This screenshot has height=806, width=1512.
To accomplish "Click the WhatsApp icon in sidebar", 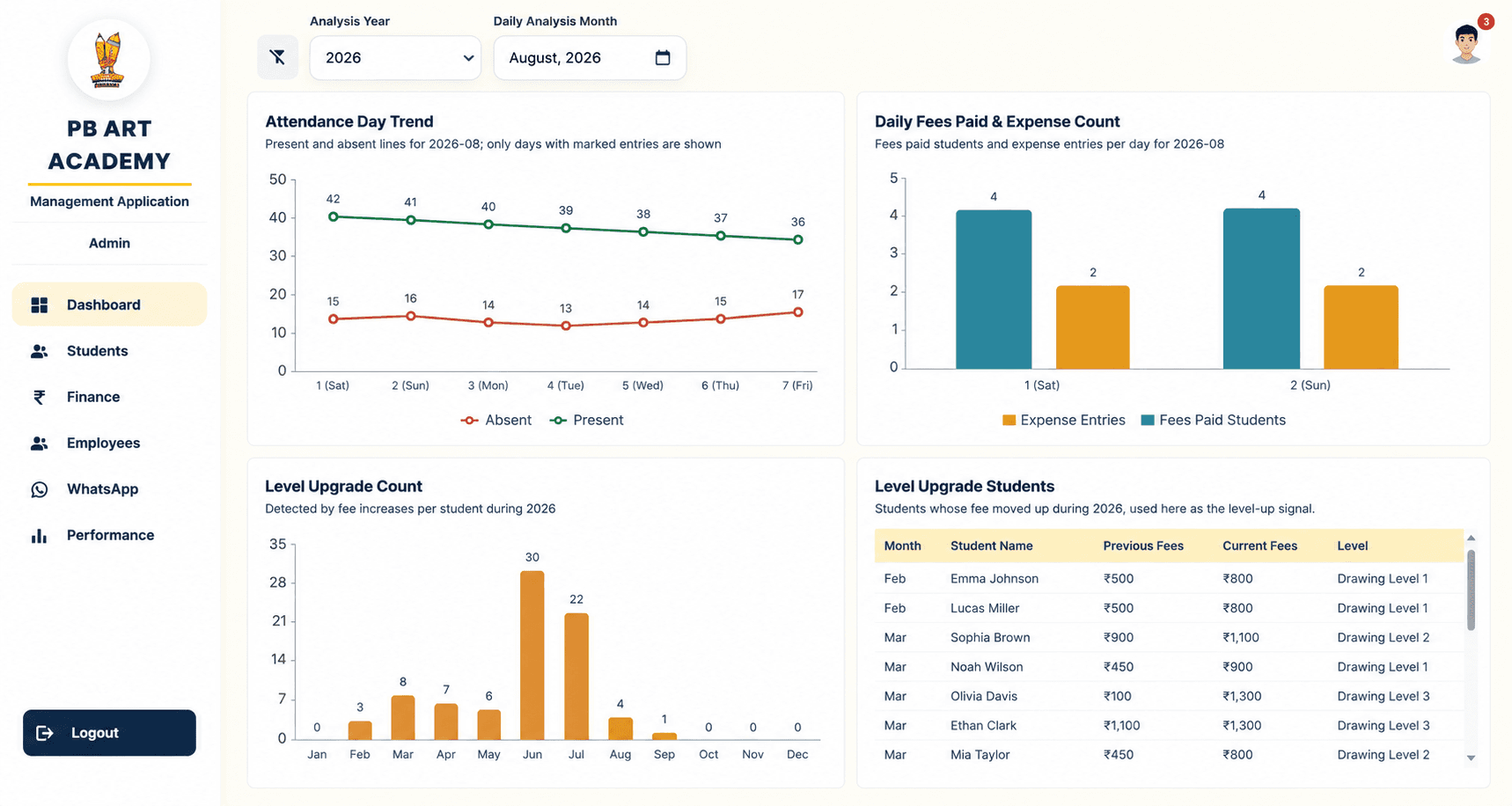I will [x=40, y=489].
